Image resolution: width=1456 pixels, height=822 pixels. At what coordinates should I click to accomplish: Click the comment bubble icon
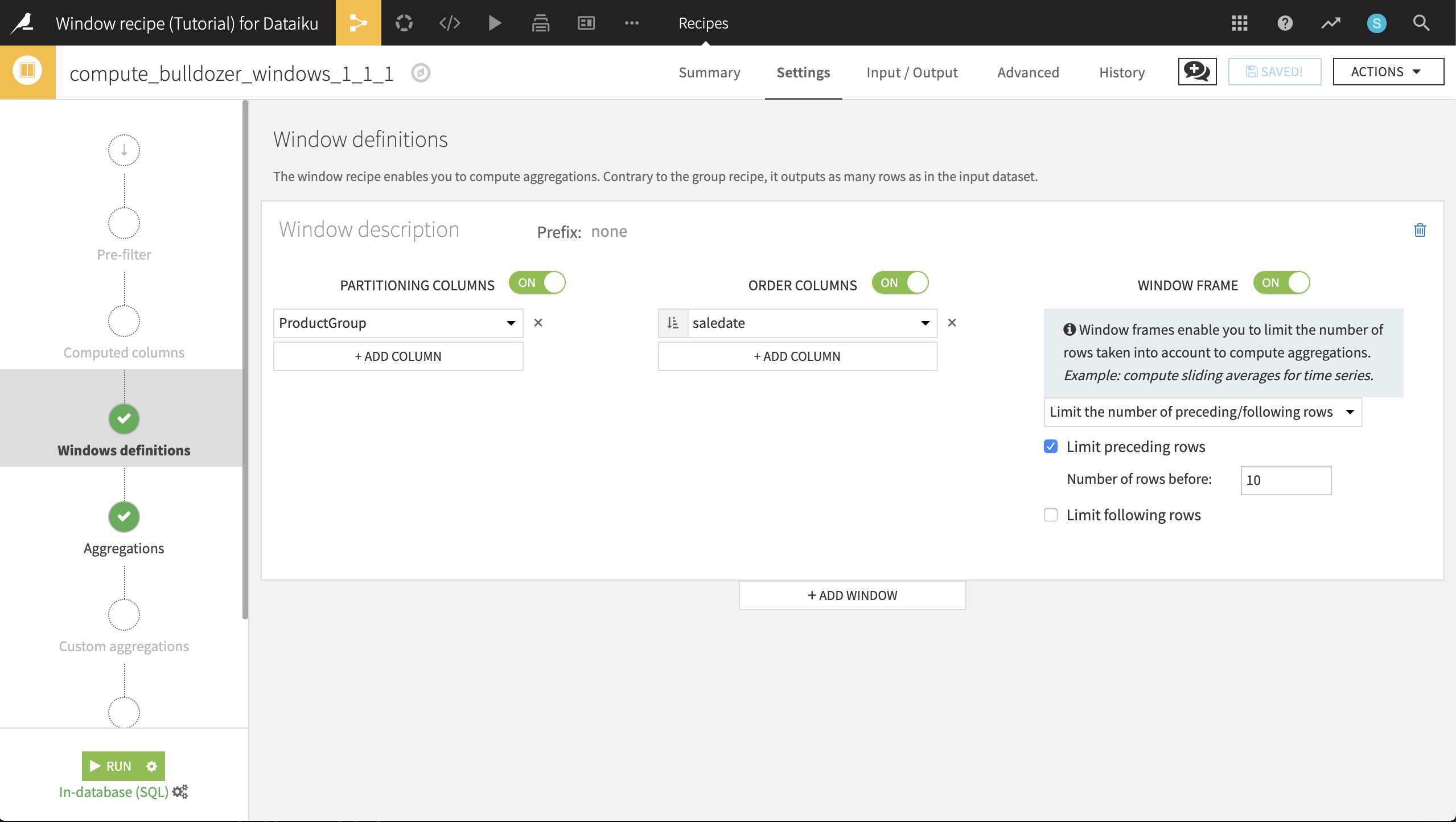pos(1196,71)
